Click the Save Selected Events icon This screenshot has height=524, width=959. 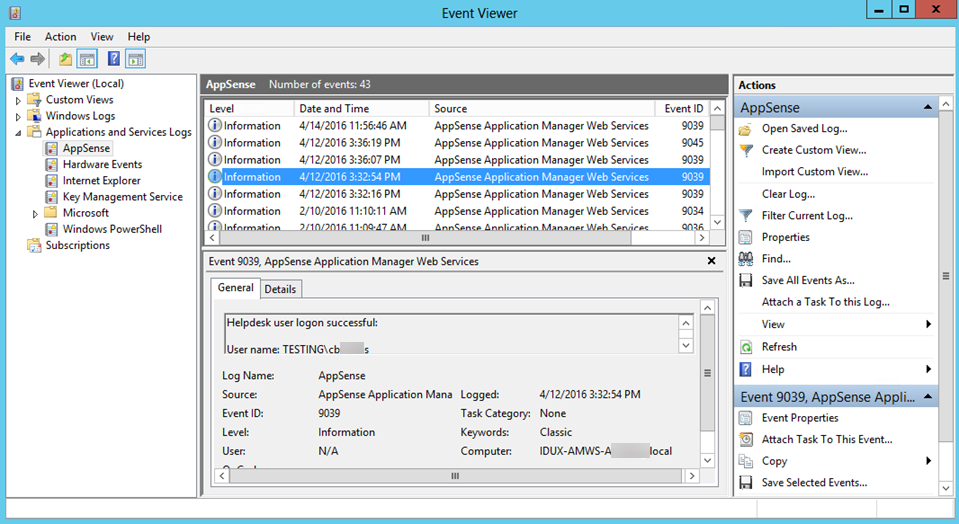point(745,483)
